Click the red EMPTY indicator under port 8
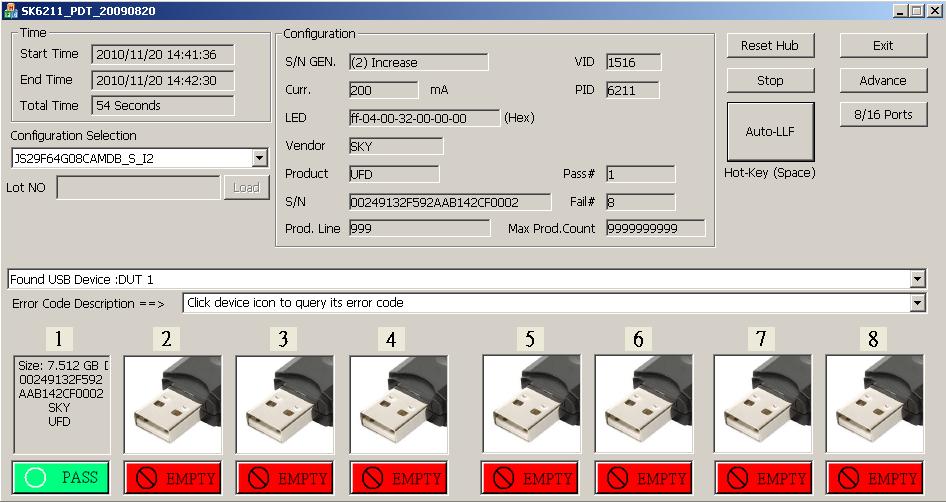The width and height of the screenshot is (946, 502). [x=875, y=478]
